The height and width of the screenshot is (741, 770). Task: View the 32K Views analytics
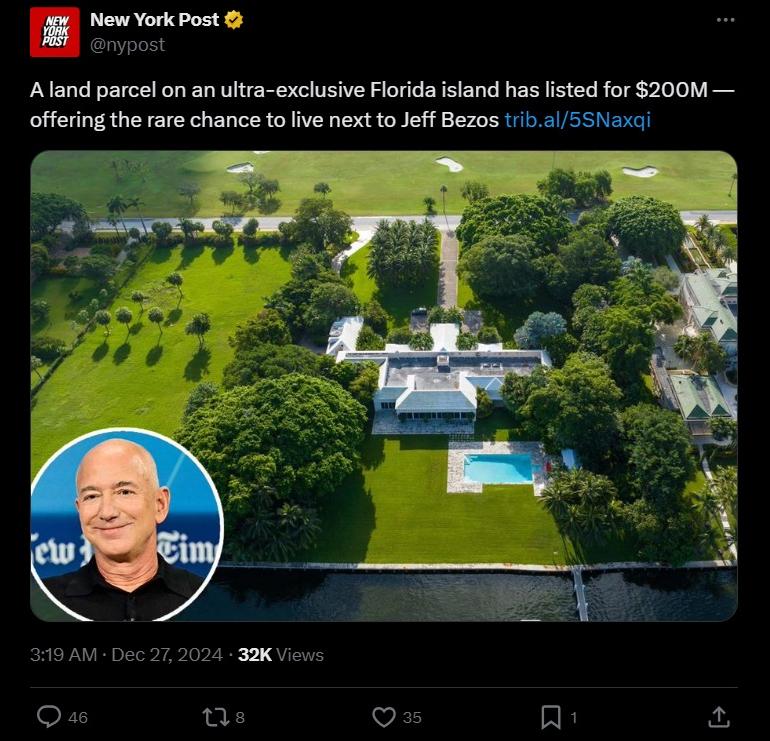point(281,655)
